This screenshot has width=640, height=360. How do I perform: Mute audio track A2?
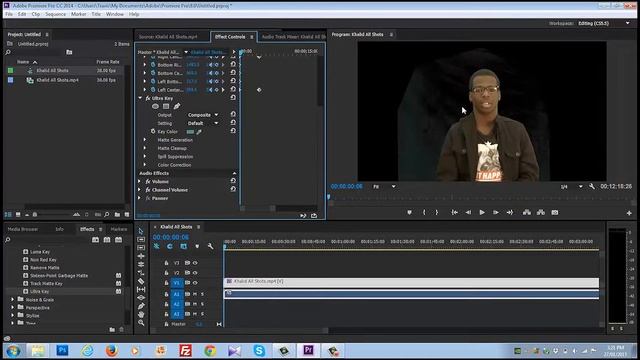195,304
